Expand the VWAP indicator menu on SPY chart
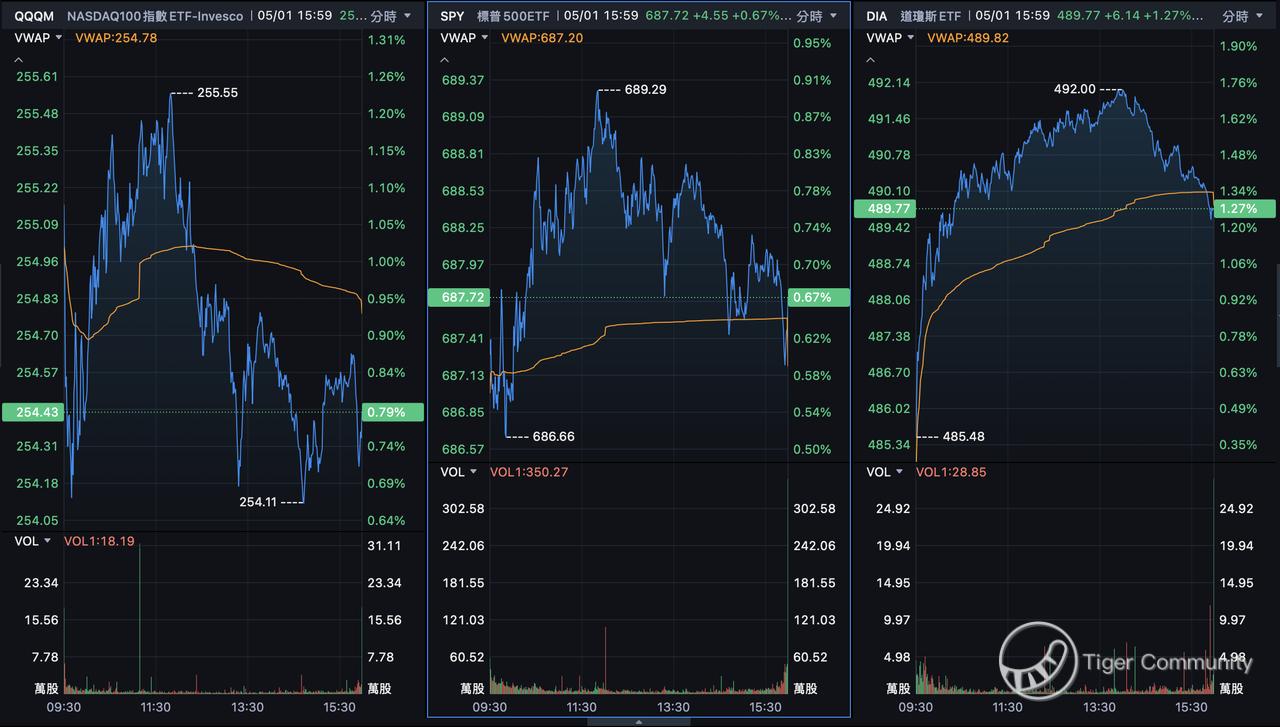 (x=465, y=37)
